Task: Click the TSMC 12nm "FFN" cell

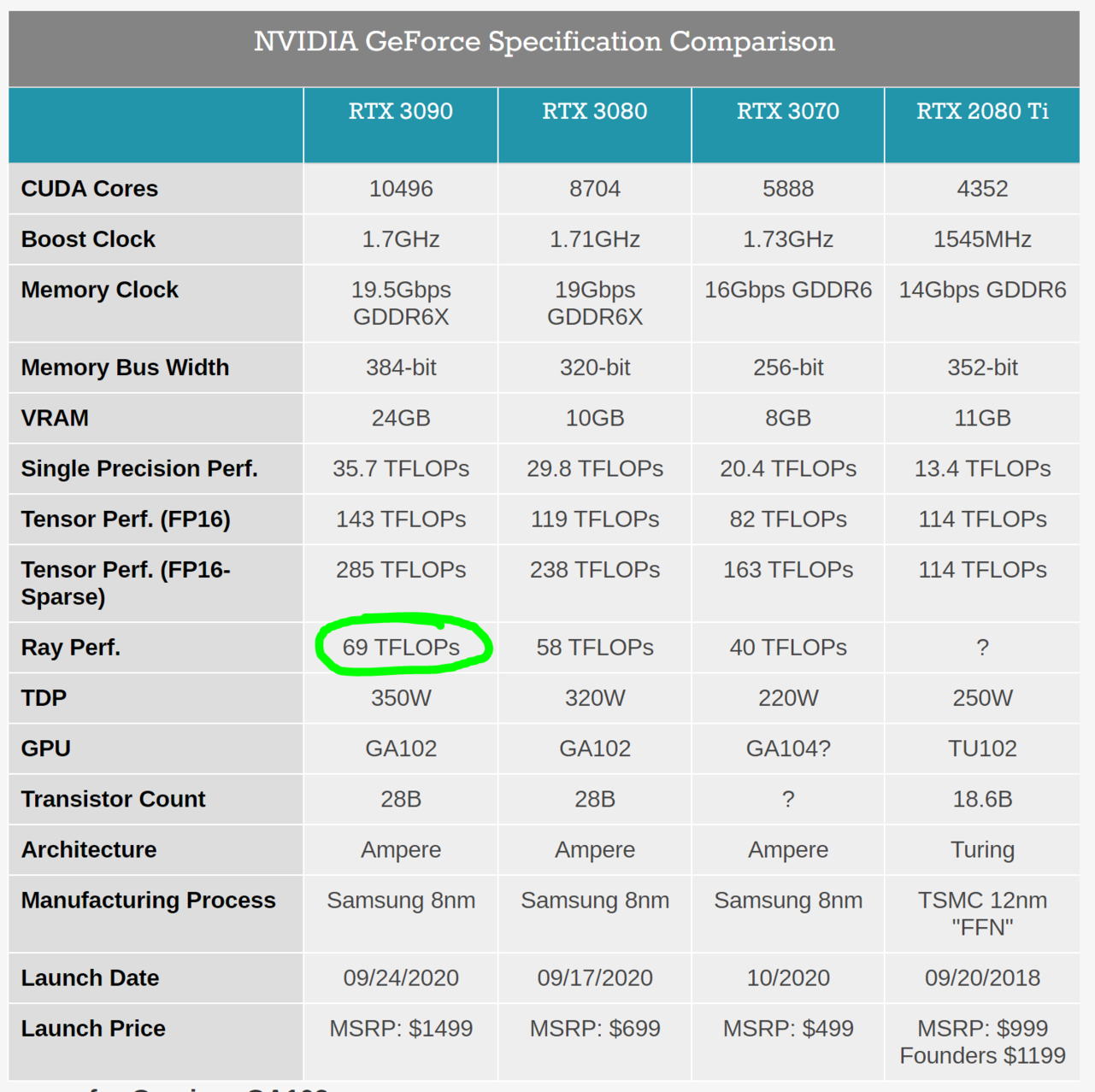Action: (982, 913)
